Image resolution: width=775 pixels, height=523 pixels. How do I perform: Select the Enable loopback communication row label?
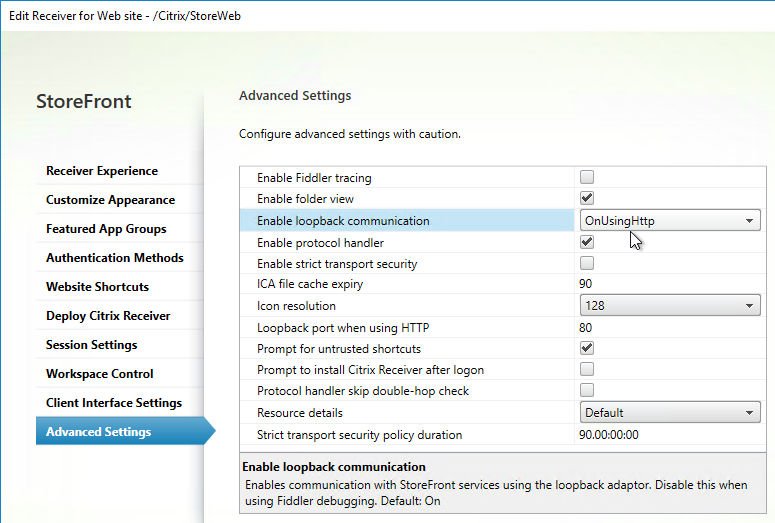point(343,221)
